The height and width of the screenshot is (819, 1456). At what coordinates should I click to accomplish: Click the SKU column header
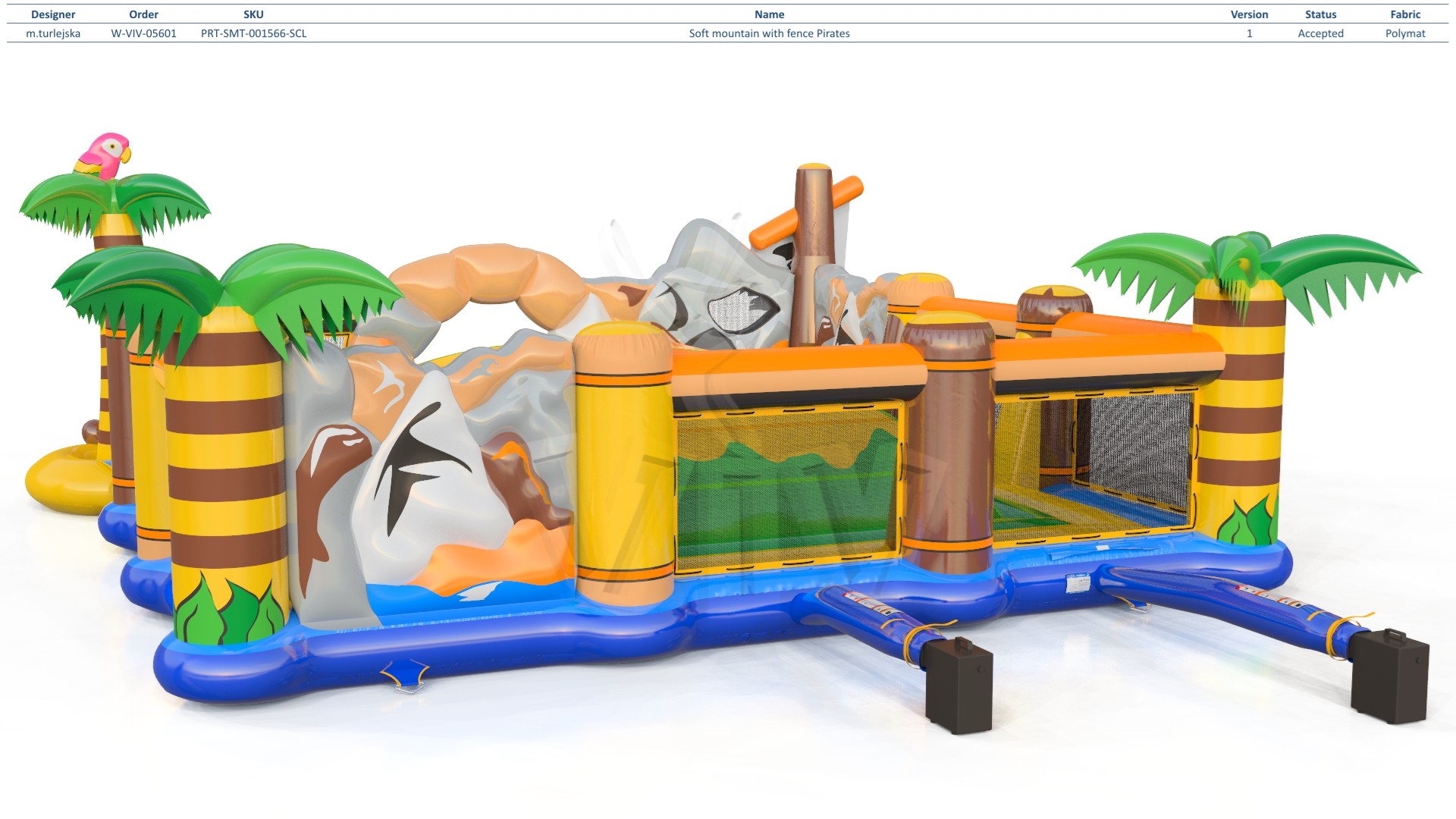[253, 14]
